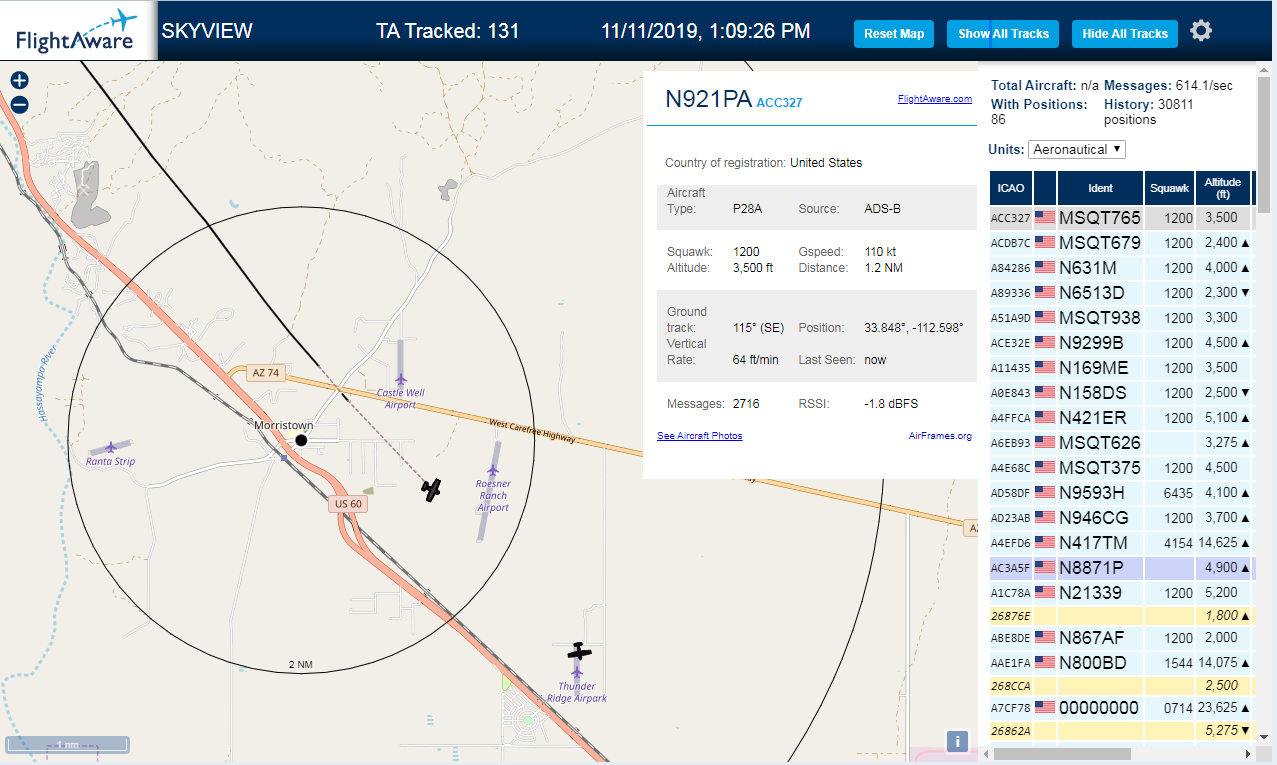Select the highlighted N8871P aircraft row
Screen dimensions: 1277x765
click(1120, 568)
